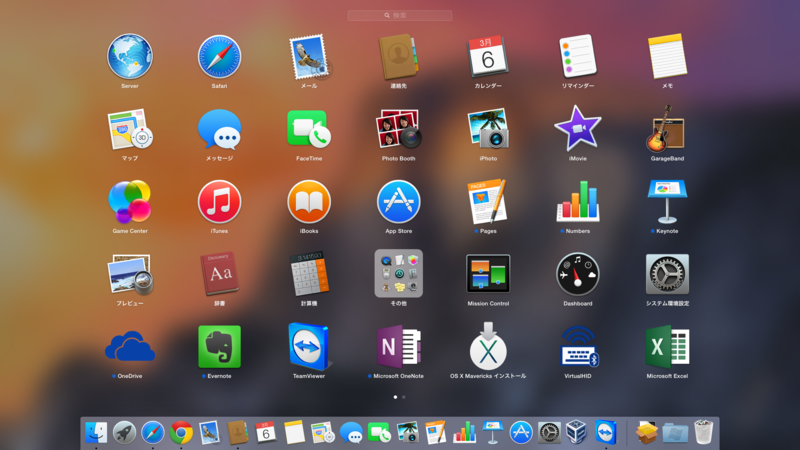
Task: Open メール app in Launchpad grid
Action: click(x=309, y=57)
